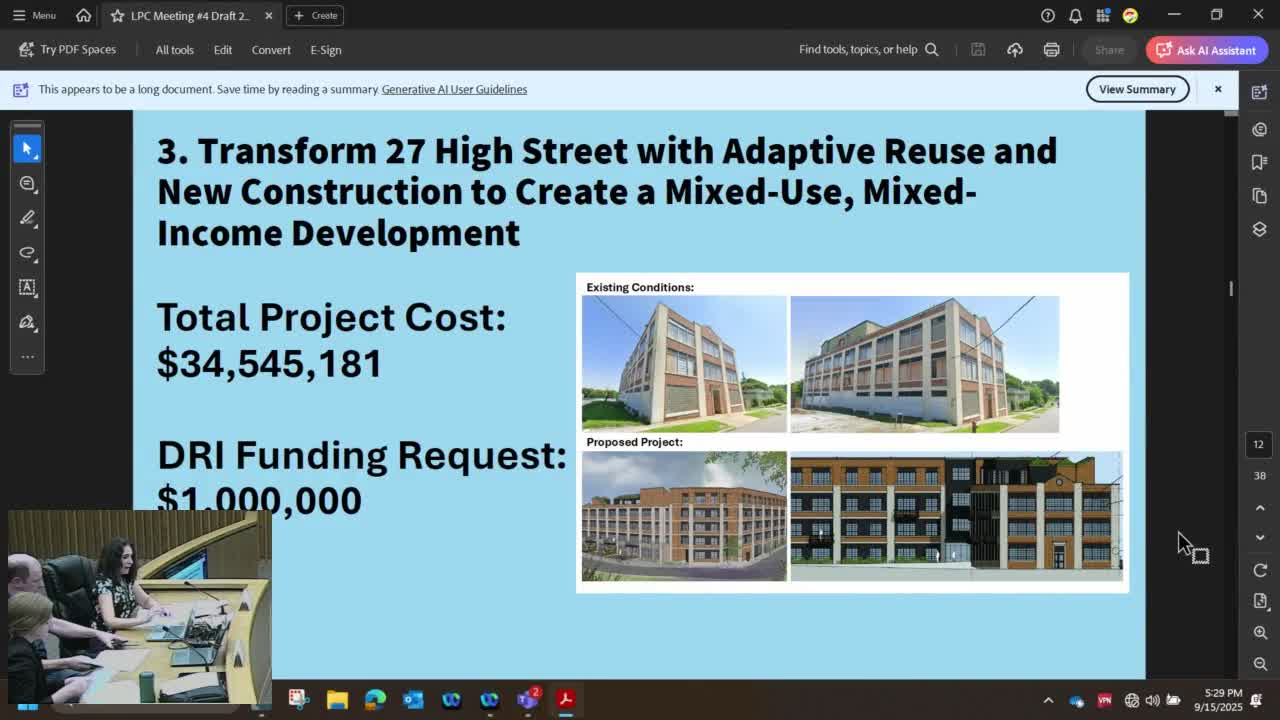
Task: Click the current page number box
Action: pos(1259,444)
